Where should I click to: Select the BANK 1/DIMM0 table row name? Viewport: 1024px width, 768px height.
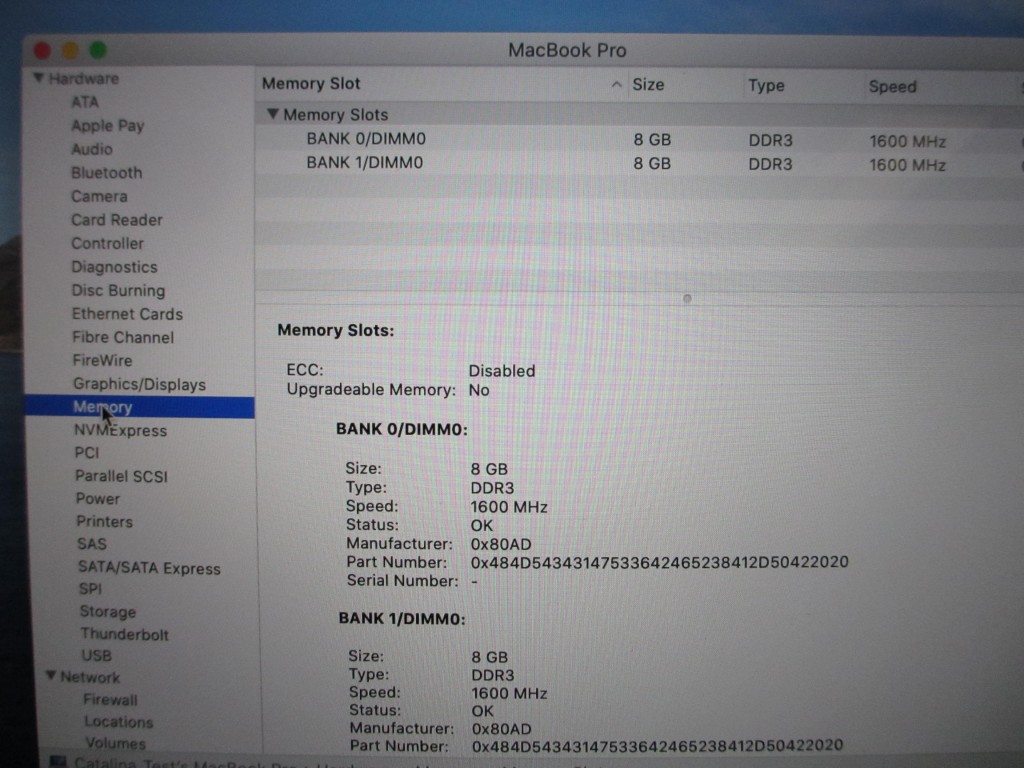(364, 163)
